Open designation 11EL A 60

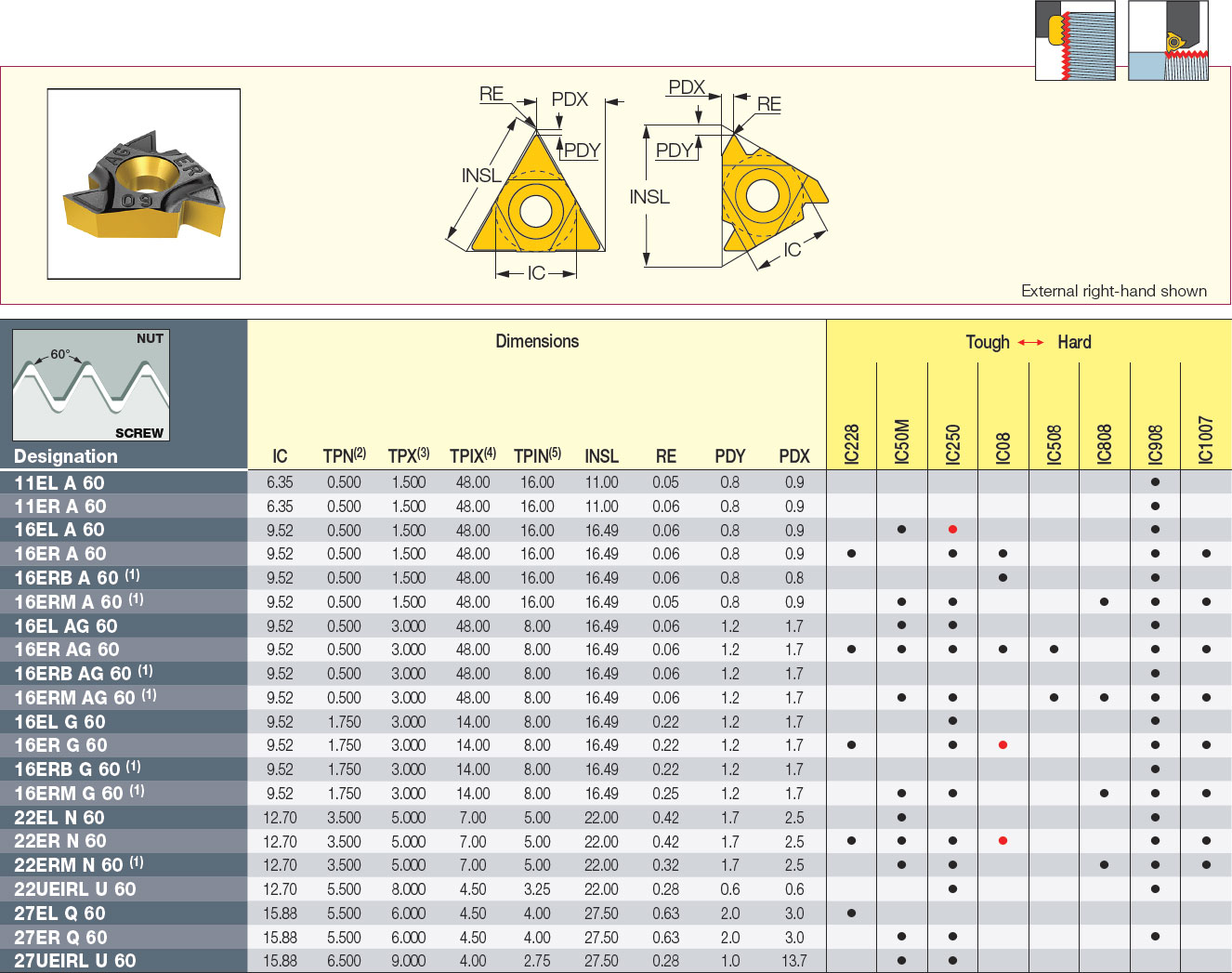(x=59, y=482)
